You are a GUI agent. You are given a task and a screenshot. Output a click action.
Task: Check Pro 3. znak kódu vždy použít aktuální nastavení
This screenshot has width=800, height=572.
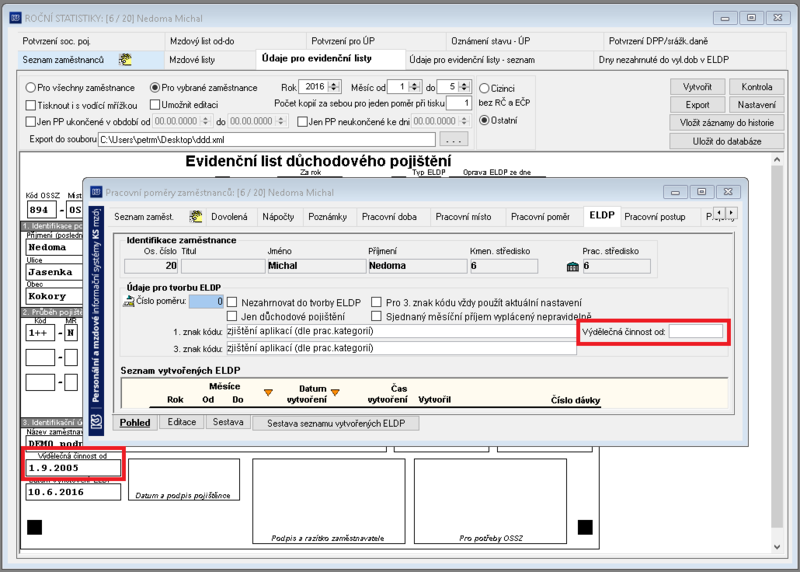point(377,302)
